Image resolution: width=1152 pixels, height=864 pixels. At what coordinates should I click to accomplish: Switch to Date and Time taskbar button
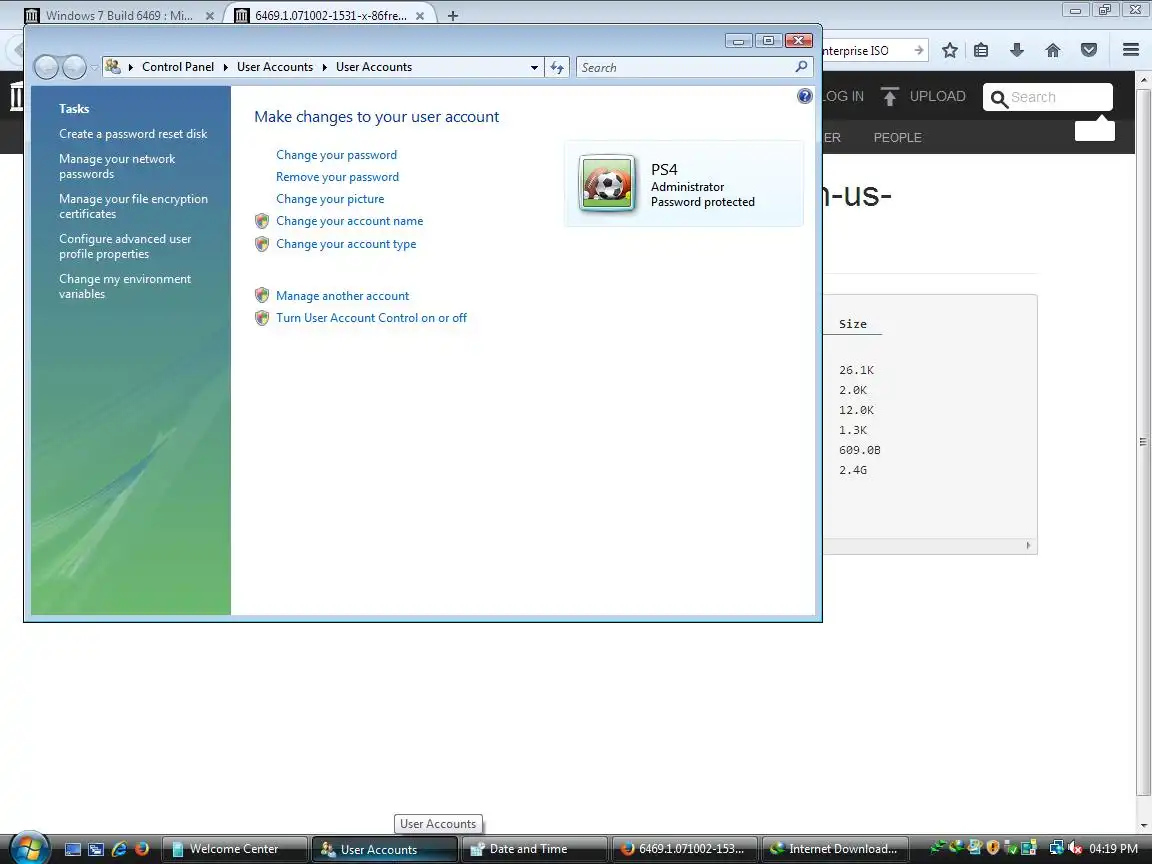pyautogui.click(x=534, y=849)
